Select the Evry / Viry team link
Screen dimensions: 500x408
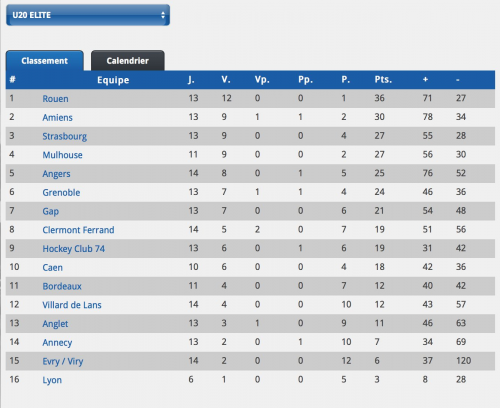[x=63, y=361]
